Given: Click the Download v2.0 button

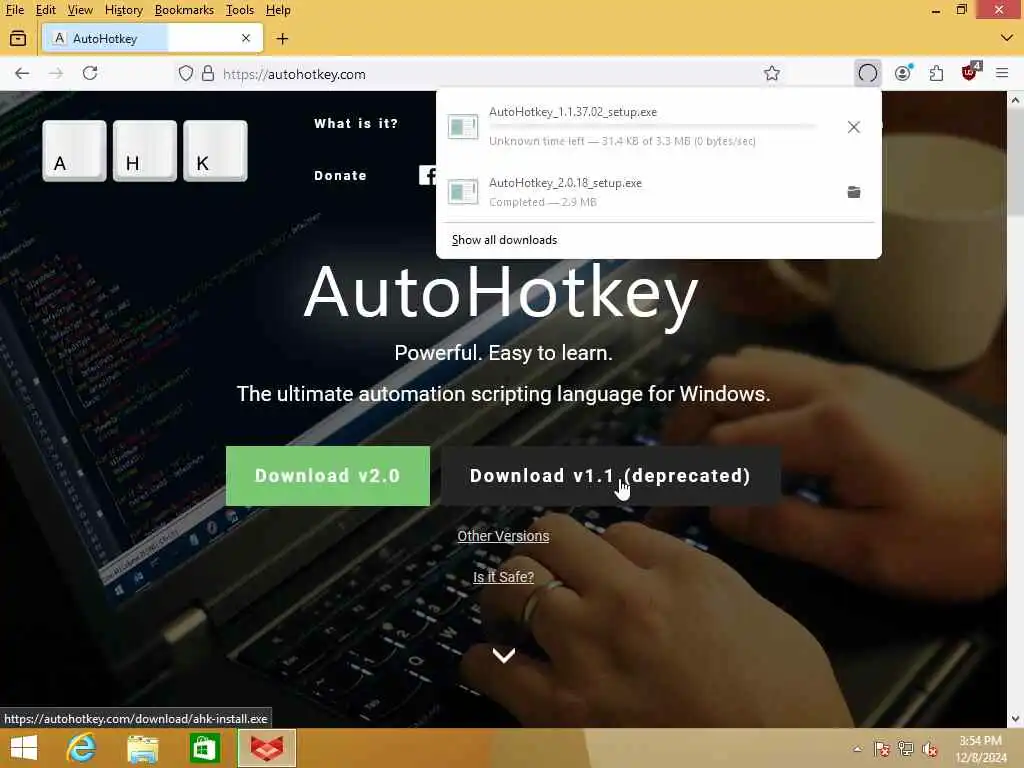Looking at the screenshot, I should coord(328,475).
